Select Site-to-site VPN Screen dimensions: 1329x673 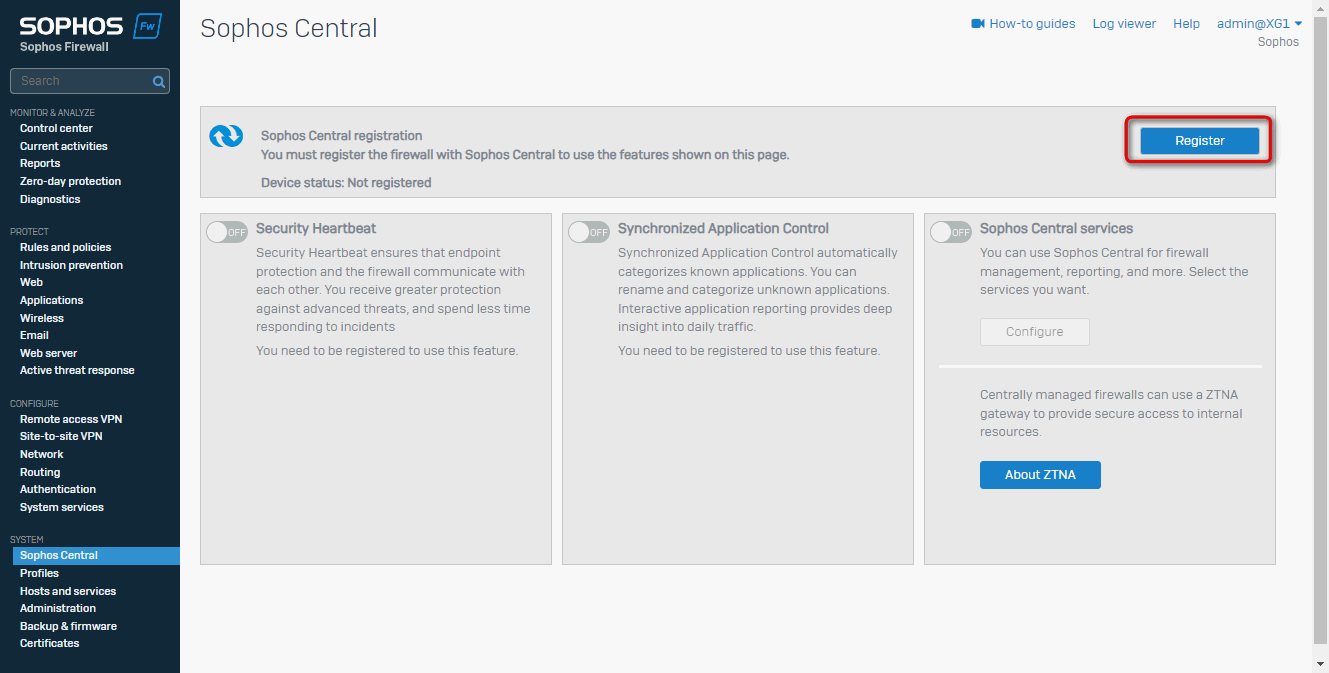(x=61, y=436)
